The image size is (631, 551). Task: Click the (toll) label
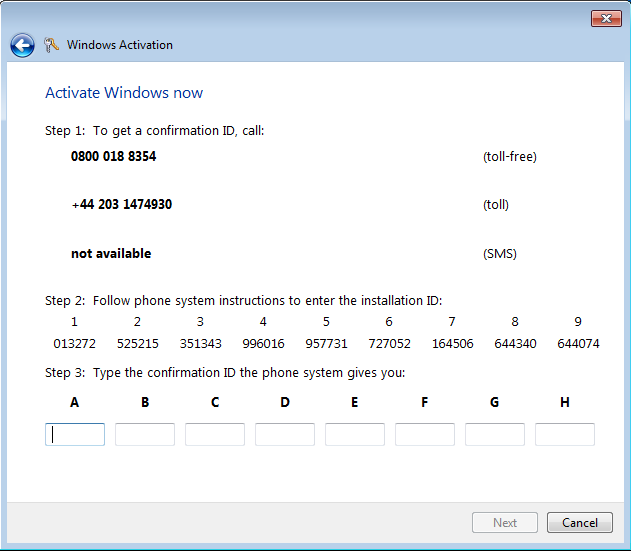496,205
